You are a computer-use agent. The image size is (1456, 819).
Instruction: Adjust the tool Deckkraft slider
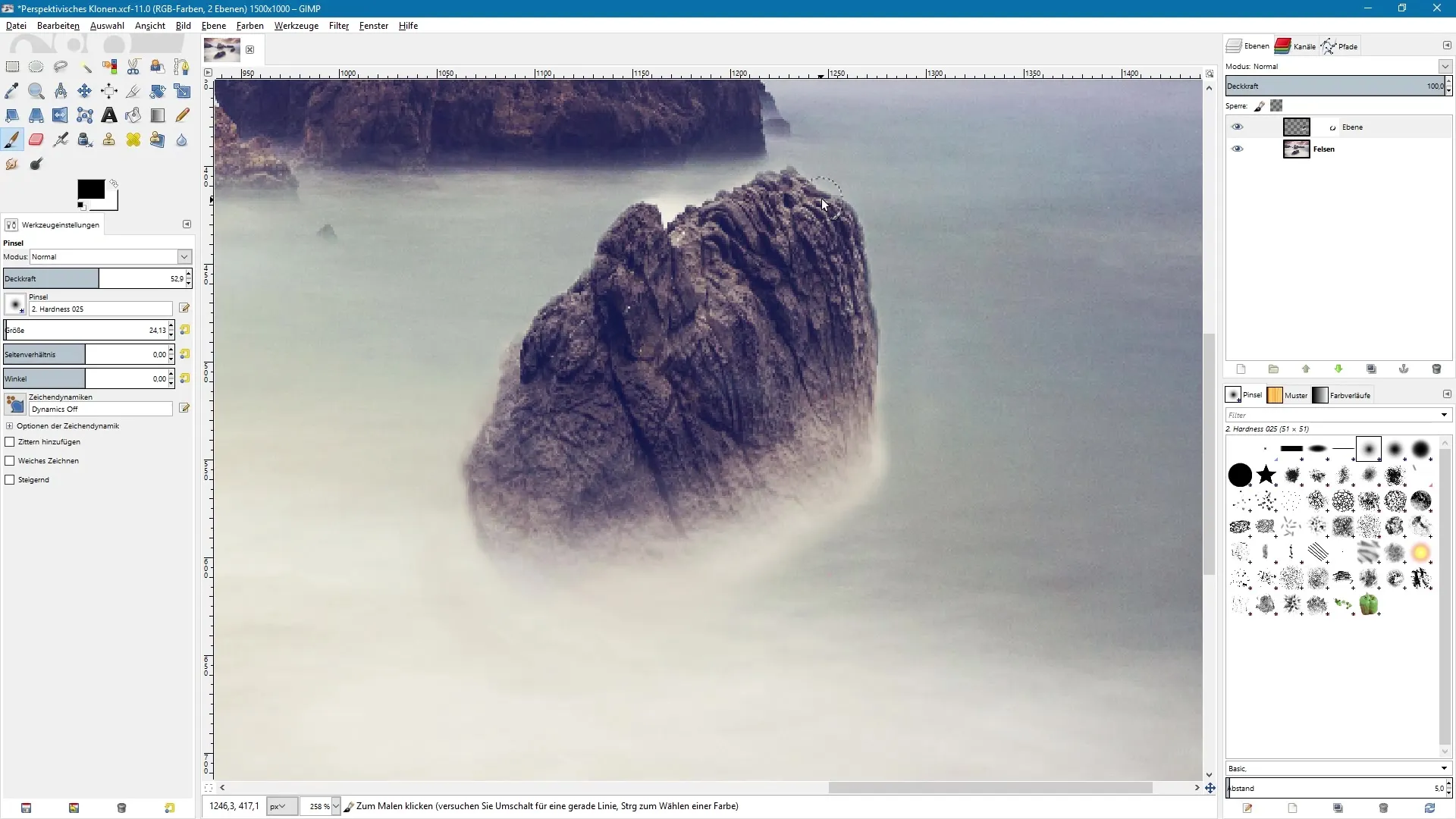tap(95, 278)
